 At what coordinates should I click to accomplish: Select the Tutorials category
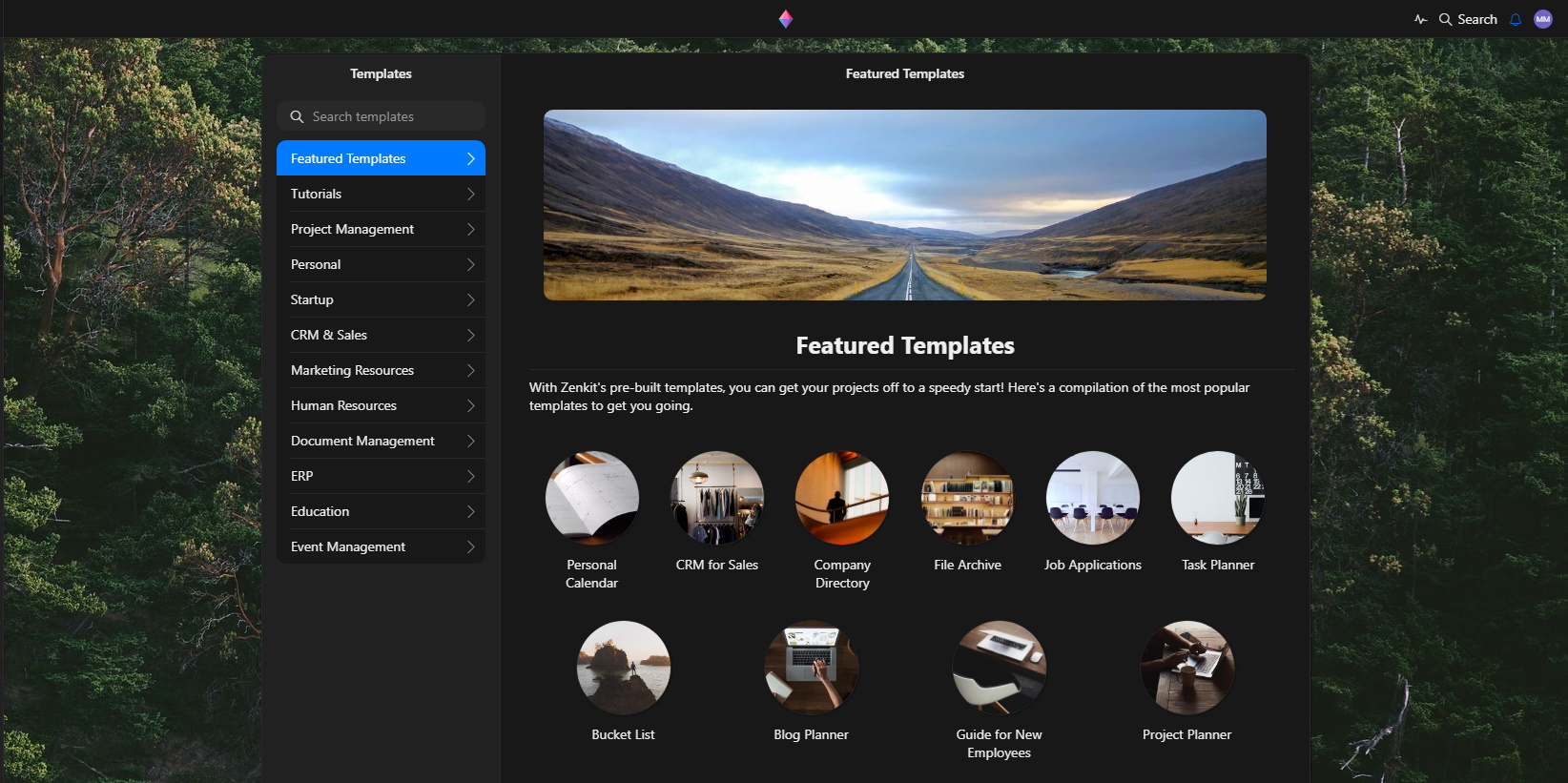(381, 194)
